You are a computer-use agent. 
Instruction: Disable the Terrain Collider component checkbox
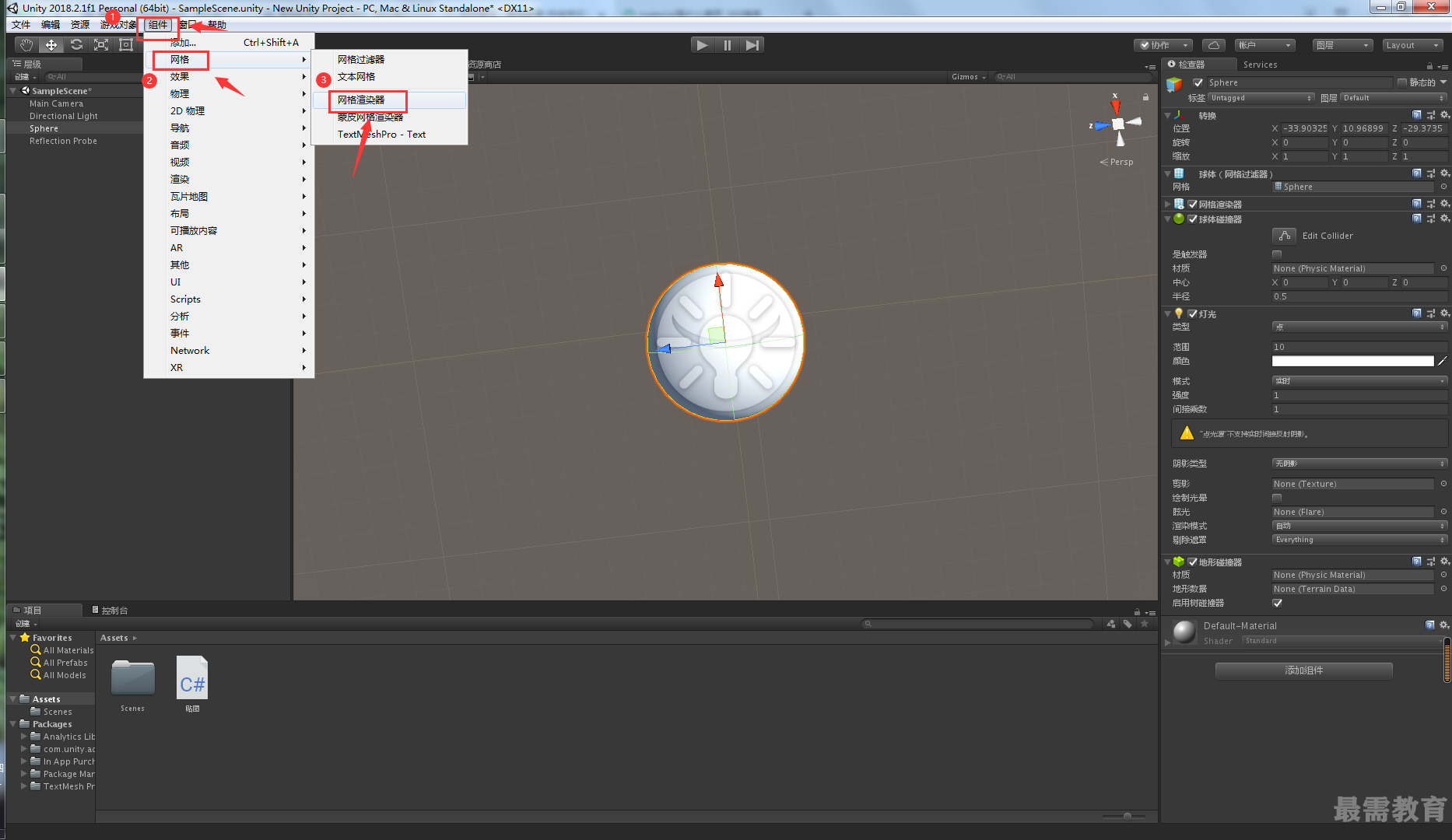pos(1192,562)
